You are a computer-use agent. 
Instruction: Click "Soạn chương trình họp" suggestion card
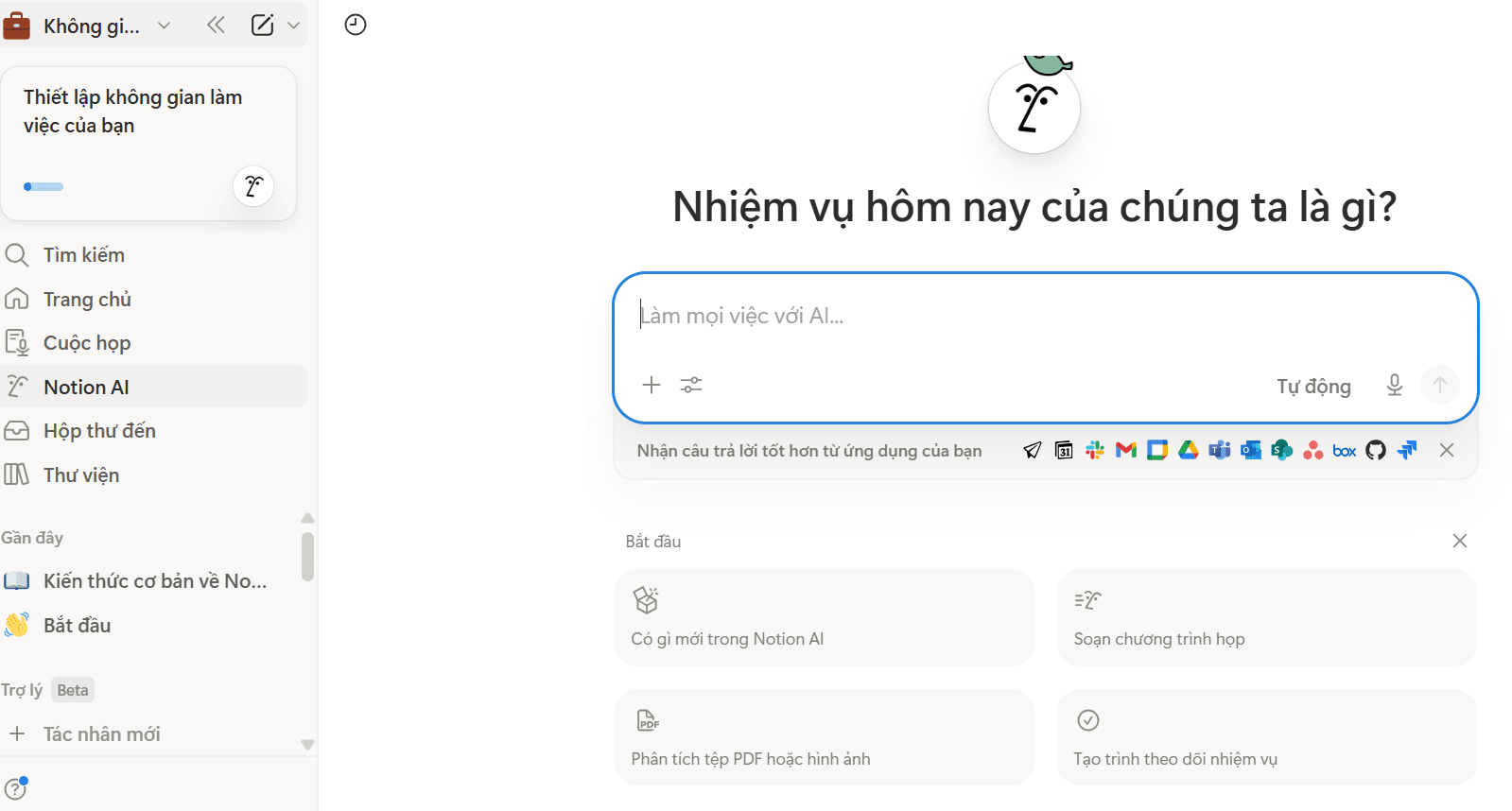pyautogui.click(x=1266, y=617)
